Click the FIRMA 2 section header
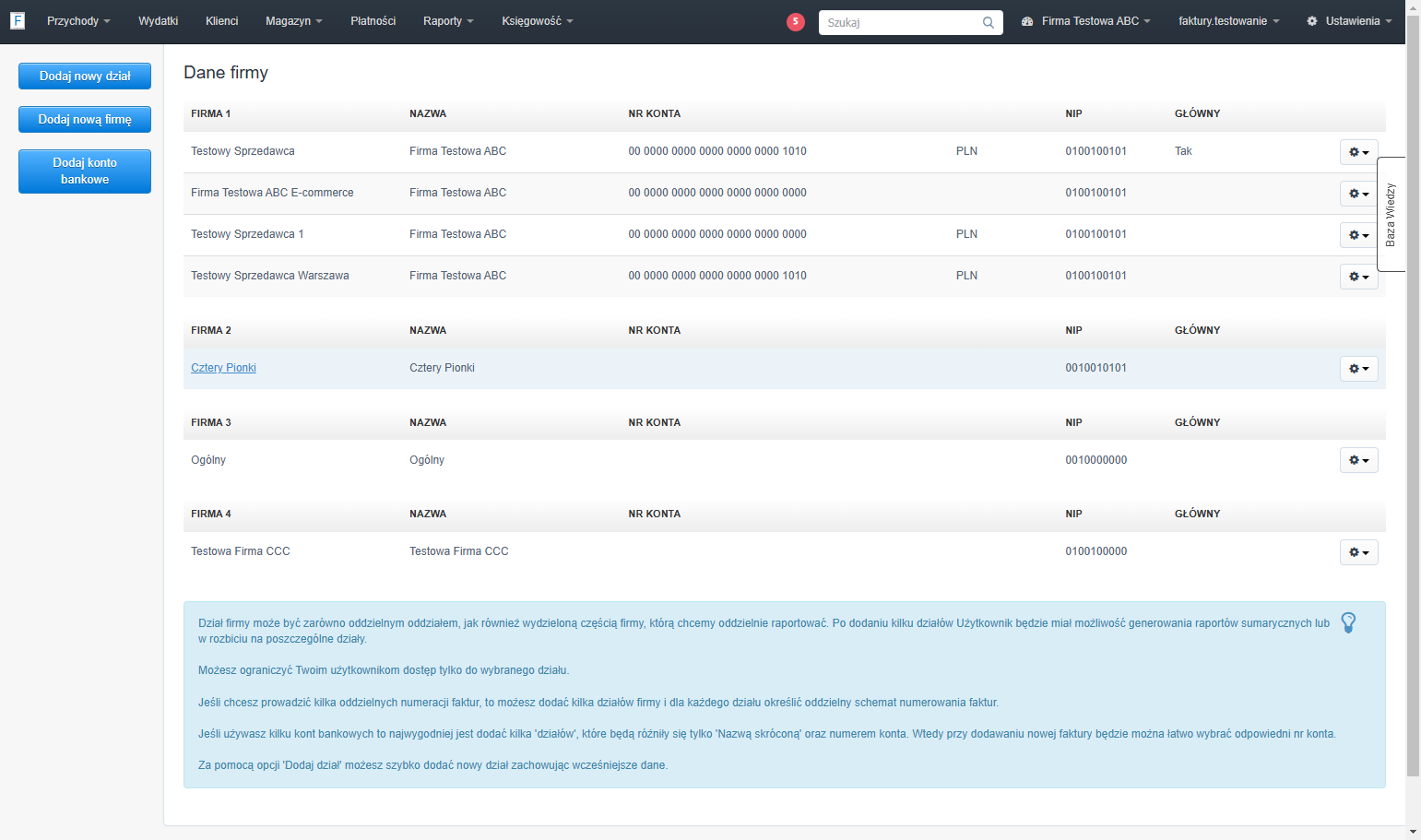Screen dimensions: 1421x840 tap(211, 330)
